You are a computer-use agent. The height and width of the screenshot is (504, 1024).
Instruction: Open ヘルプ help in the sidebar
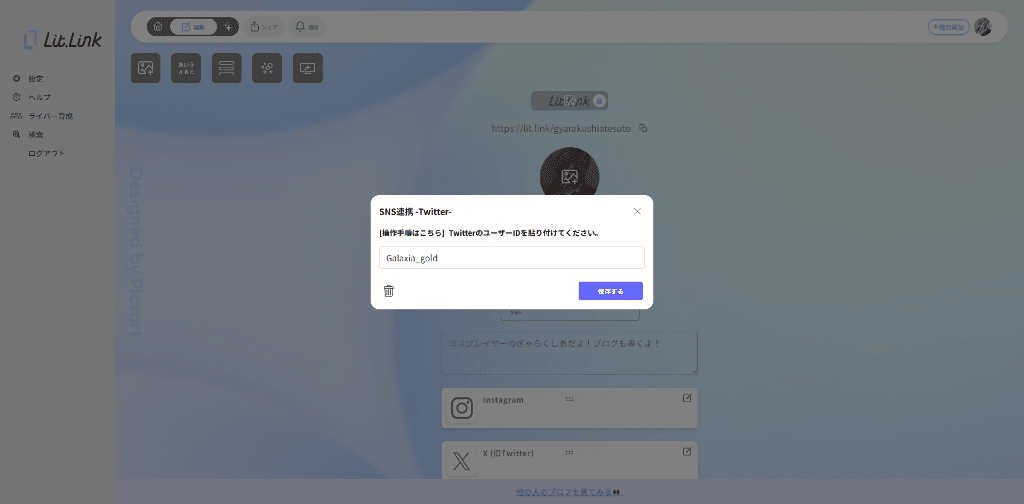(39, 97)
